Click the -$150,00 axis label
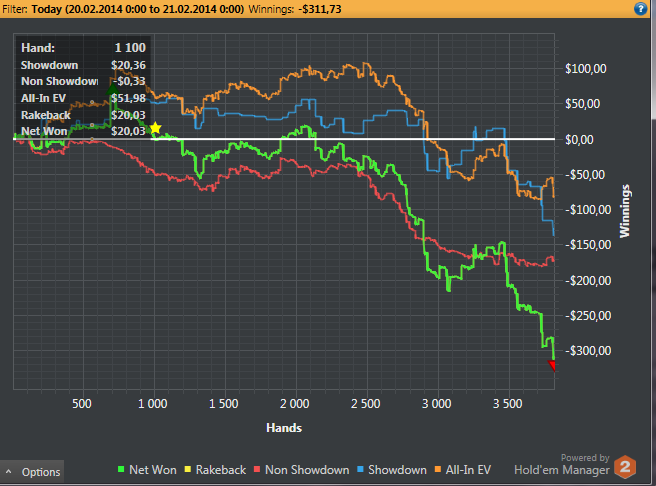This screenshot has width=656, height=486. pos(588,245)
